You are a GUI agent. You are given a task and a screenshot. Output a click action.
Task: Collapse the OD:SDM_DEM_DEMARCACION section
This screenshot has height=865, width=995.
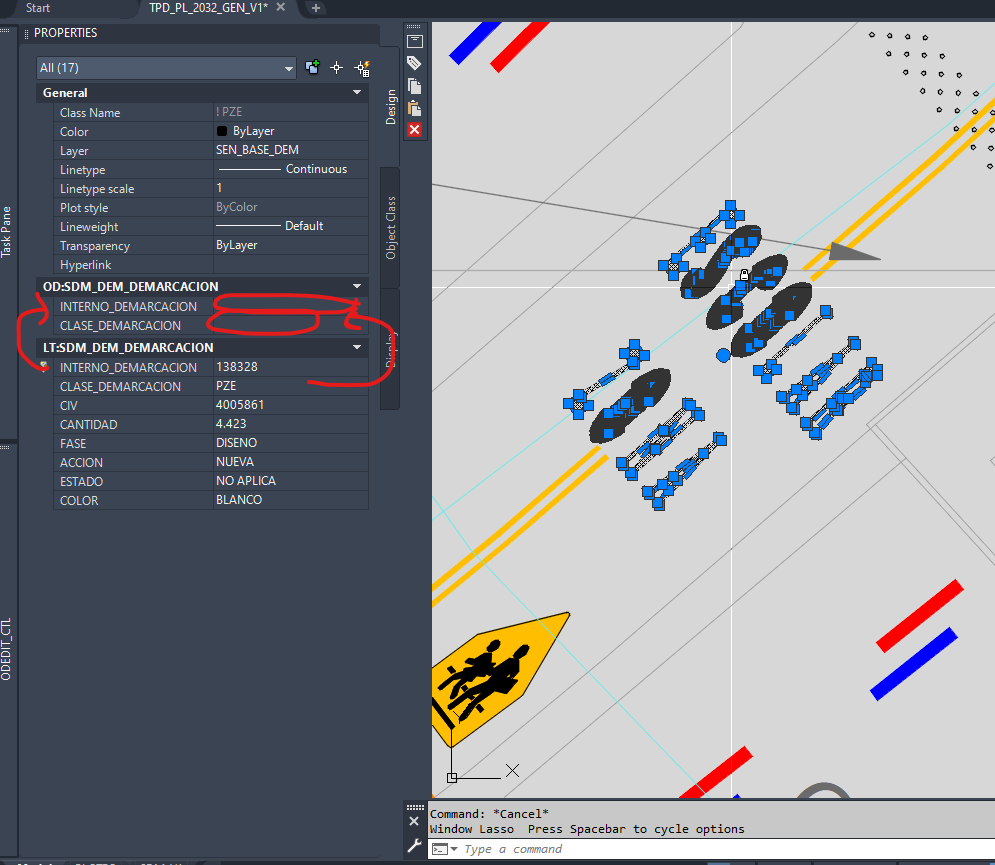click(x=357, y=287)
